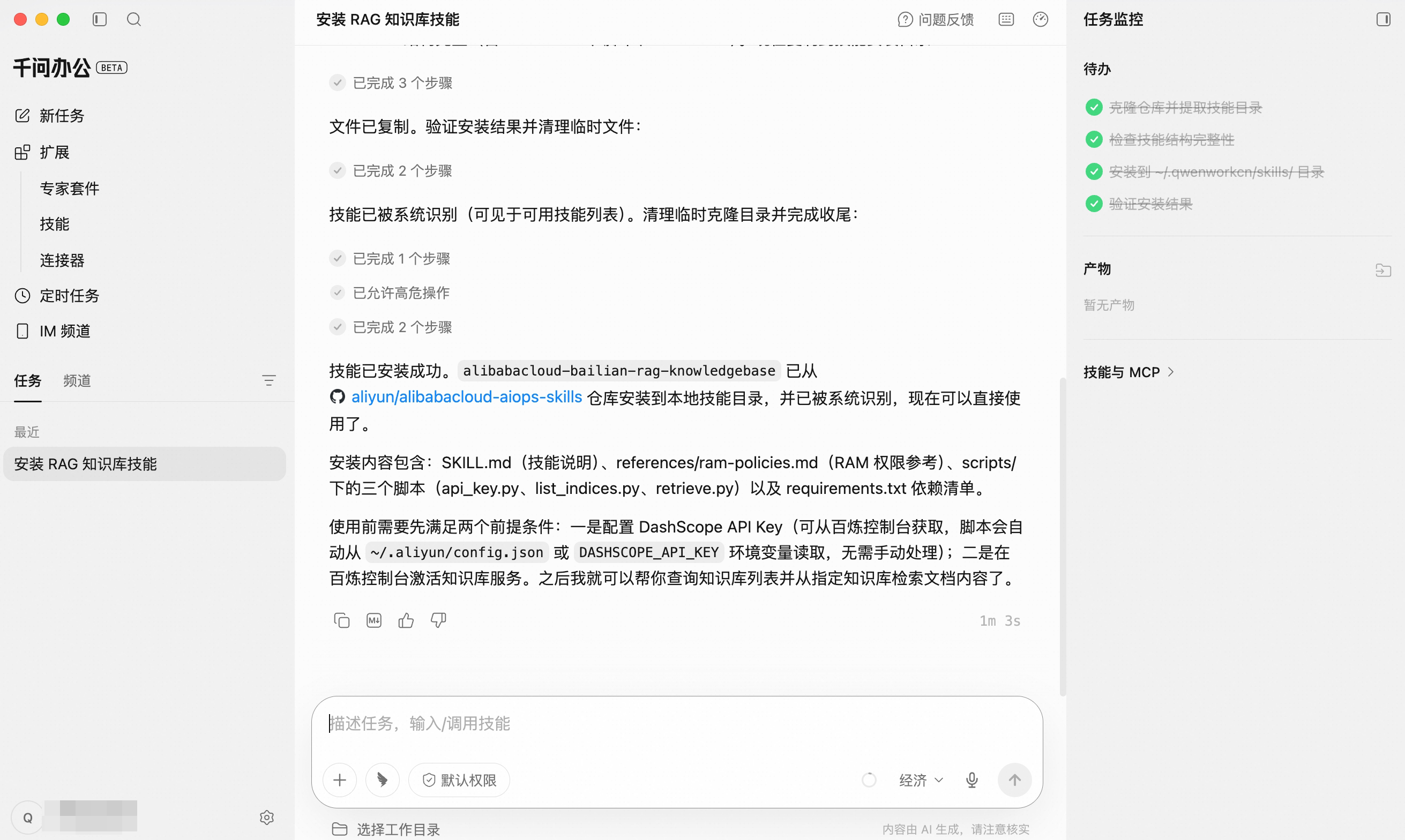Click the DASHSCOPE_API_KEY code label
This screenshot has width=1405, height=840.
tap(649, 552)
